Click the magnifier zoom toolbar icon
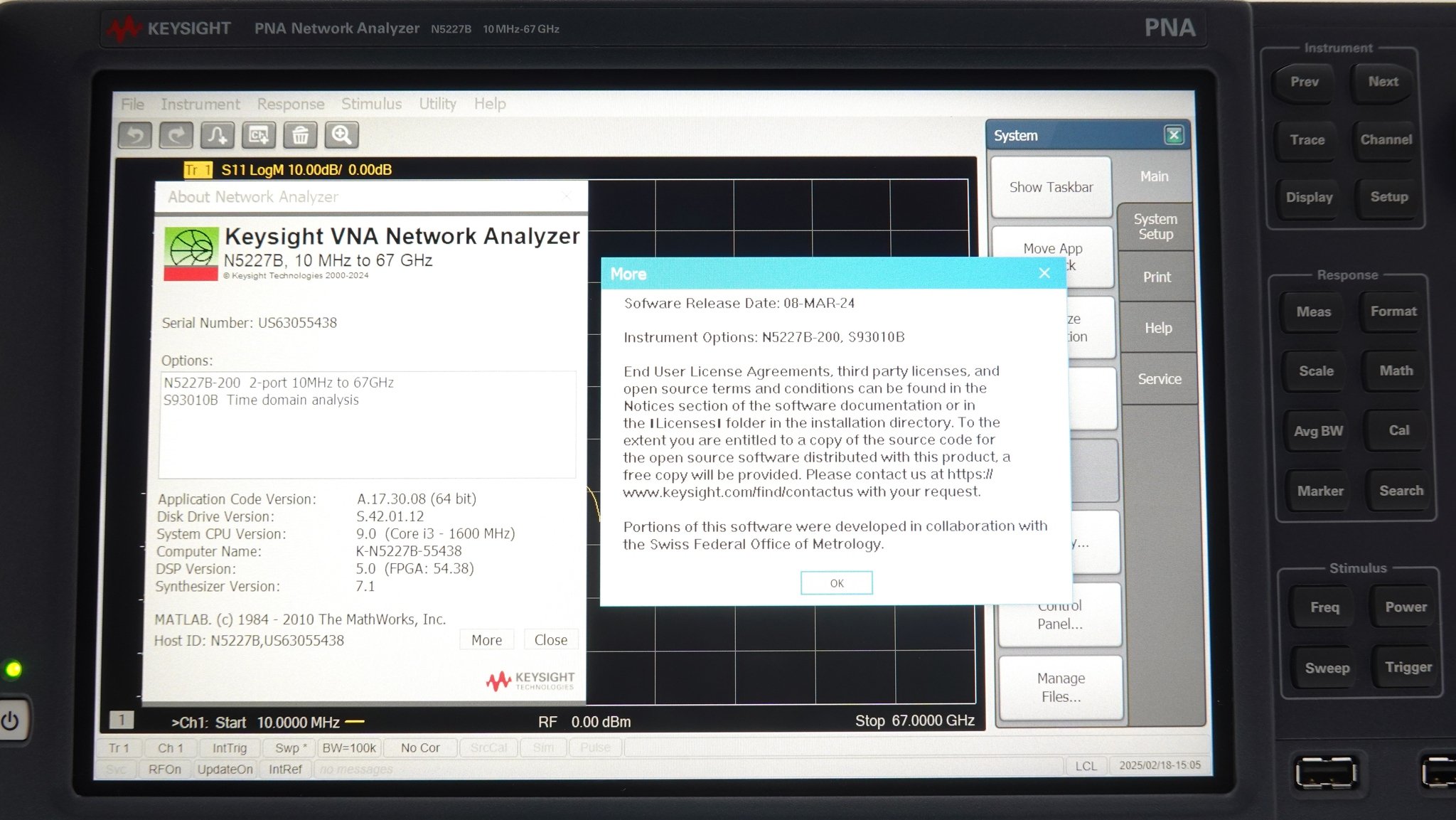 click(x=342, y=135)
